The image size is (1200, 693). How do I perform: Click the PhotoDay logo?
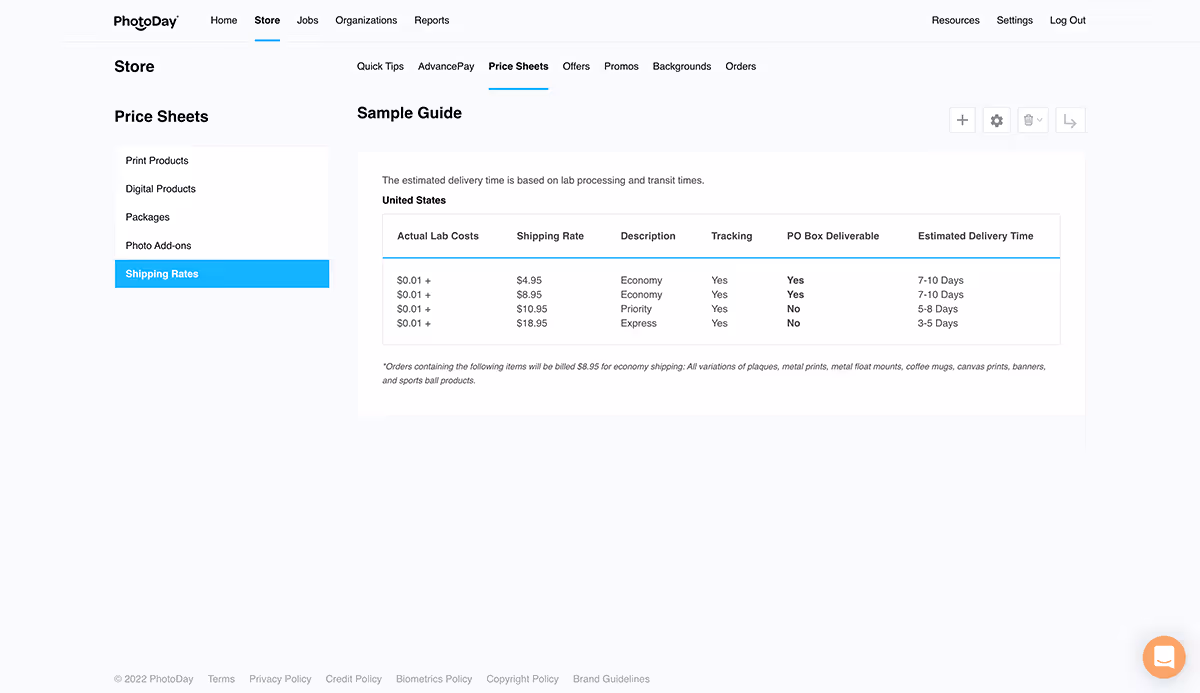[146, 21]
